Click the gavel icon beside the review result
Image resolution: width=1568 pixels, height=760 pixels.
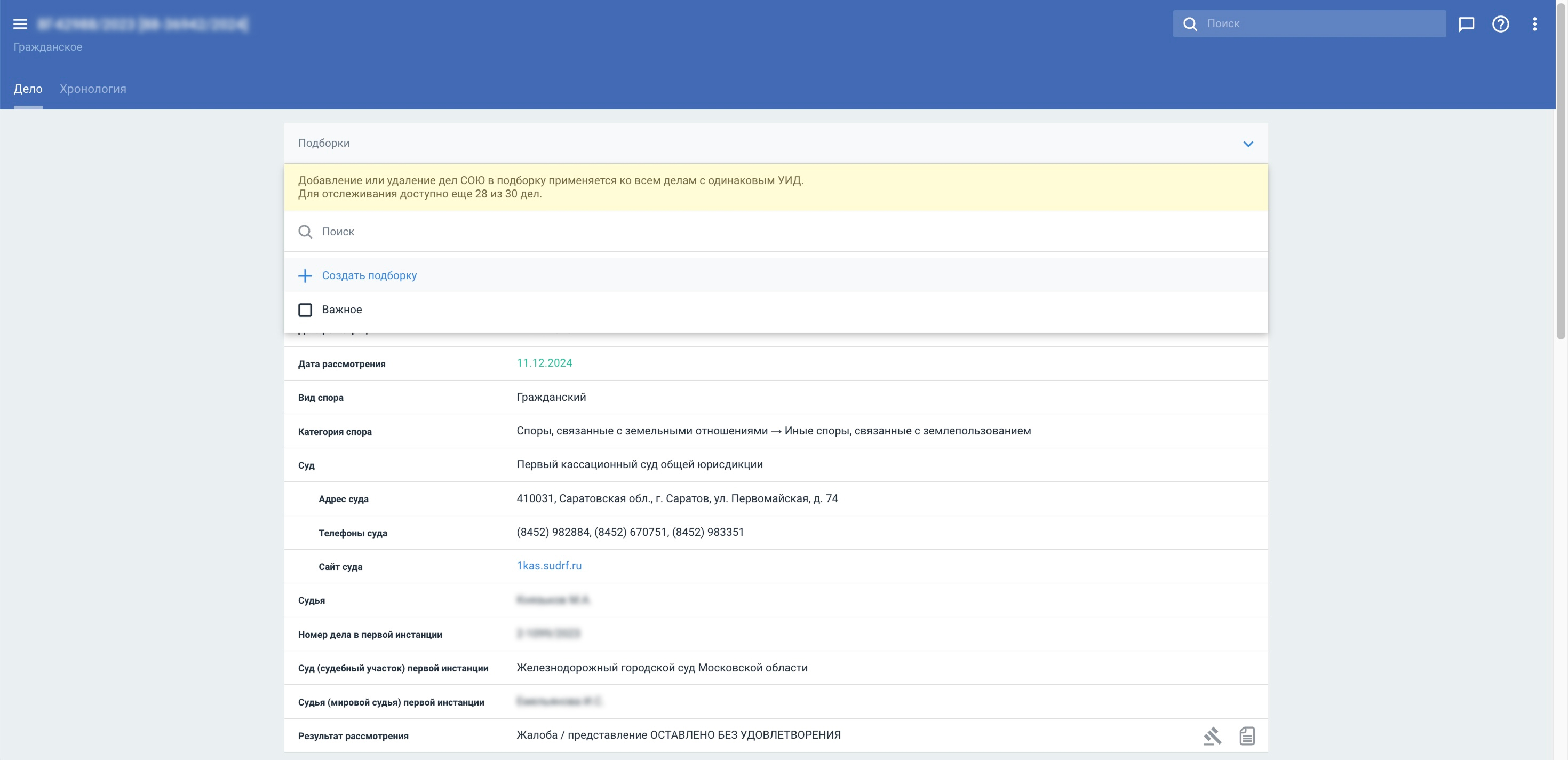click(x=1212, y=735)
